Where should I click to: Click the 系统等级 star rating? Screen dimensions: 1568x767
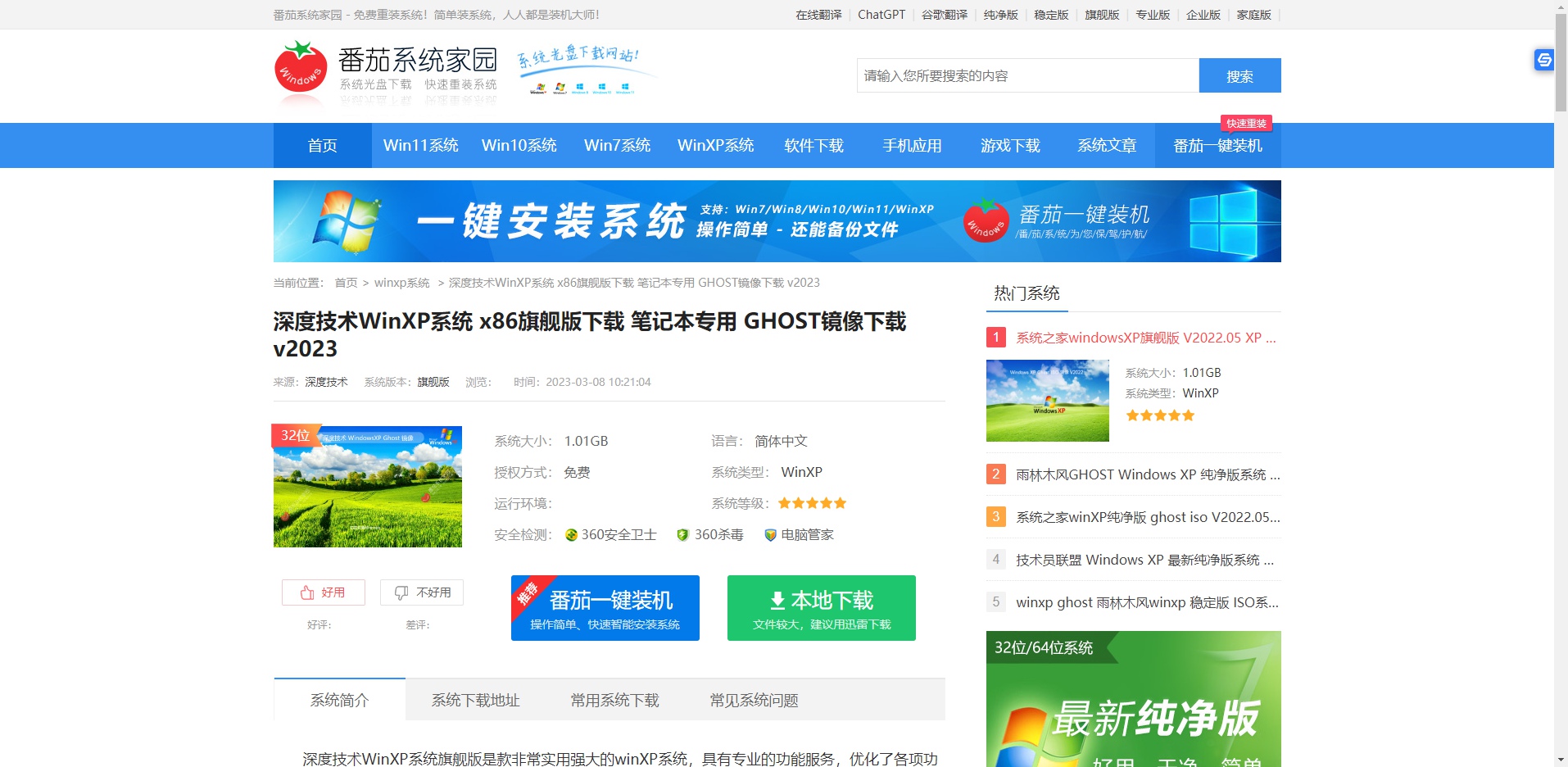click(x=812, y=503)
